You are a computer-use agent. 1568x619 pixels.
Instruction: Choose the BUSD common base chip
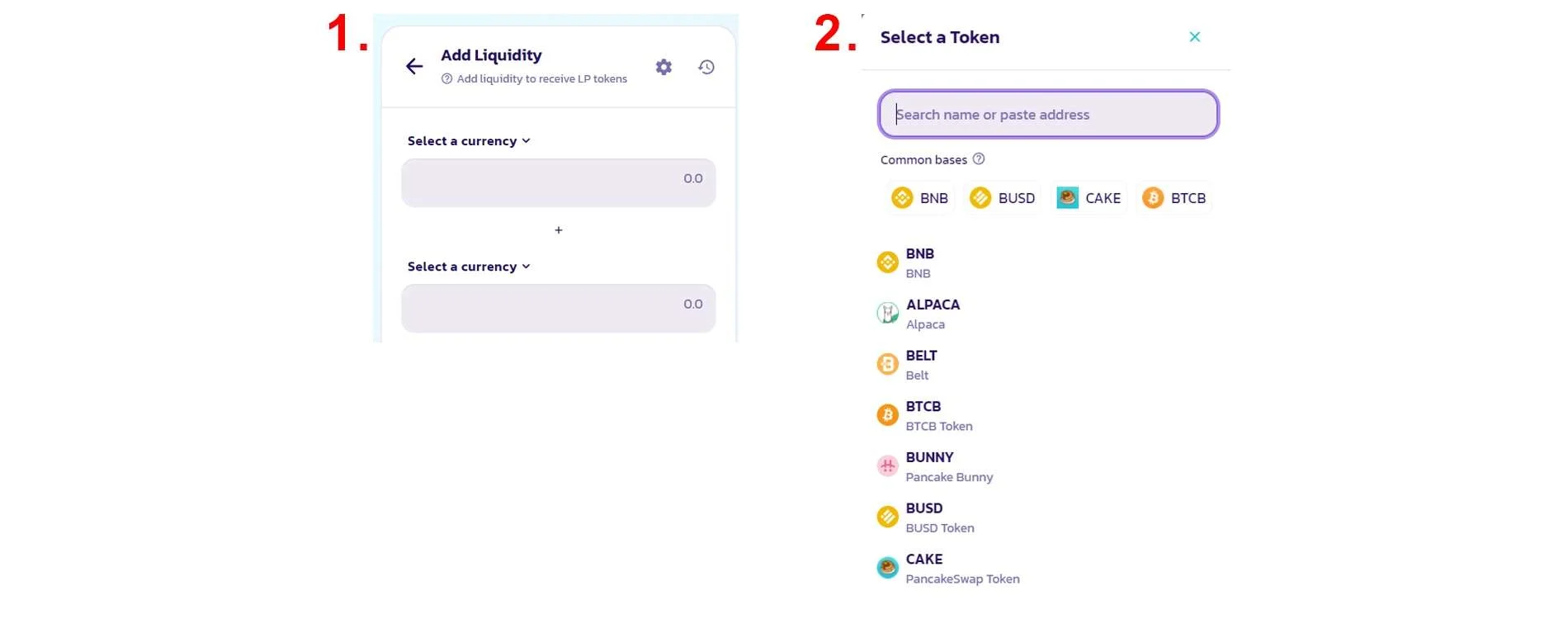click(x=1003, y=198)
